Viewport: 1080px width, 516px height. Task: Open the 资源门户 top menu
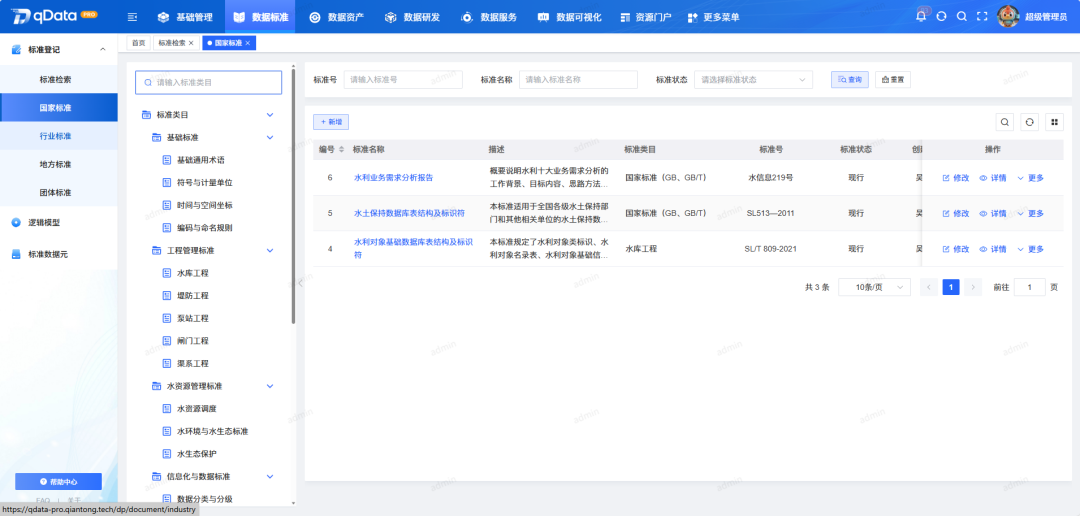point(645,17)
